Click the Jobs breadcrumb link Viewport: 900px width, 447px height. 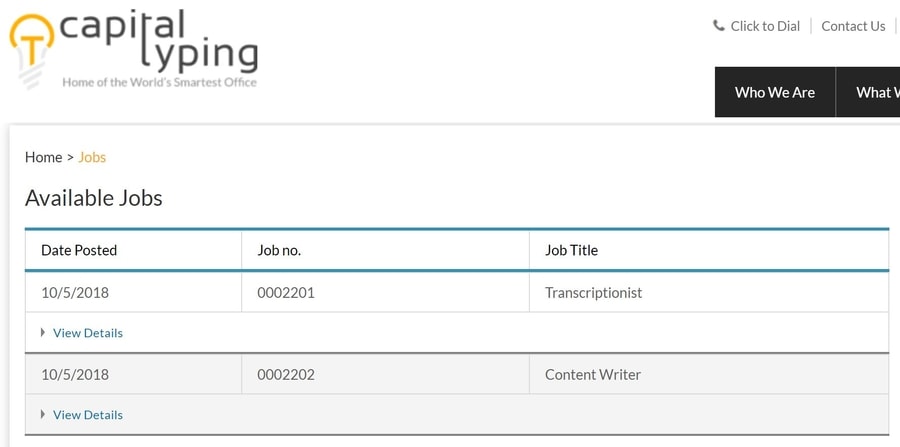tap(92, 157)
